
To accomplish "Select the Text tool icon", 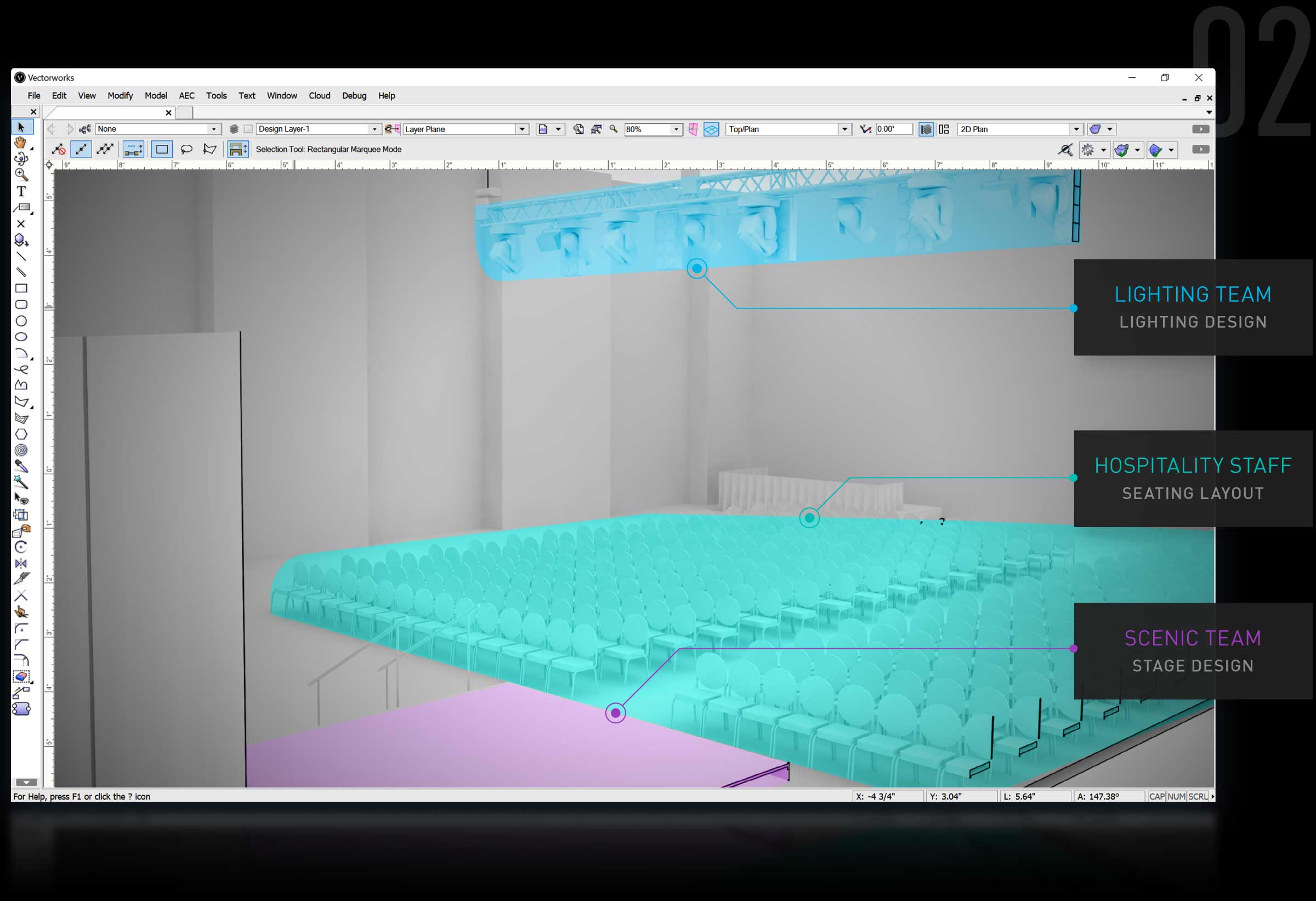I will [x=22, y=192].
